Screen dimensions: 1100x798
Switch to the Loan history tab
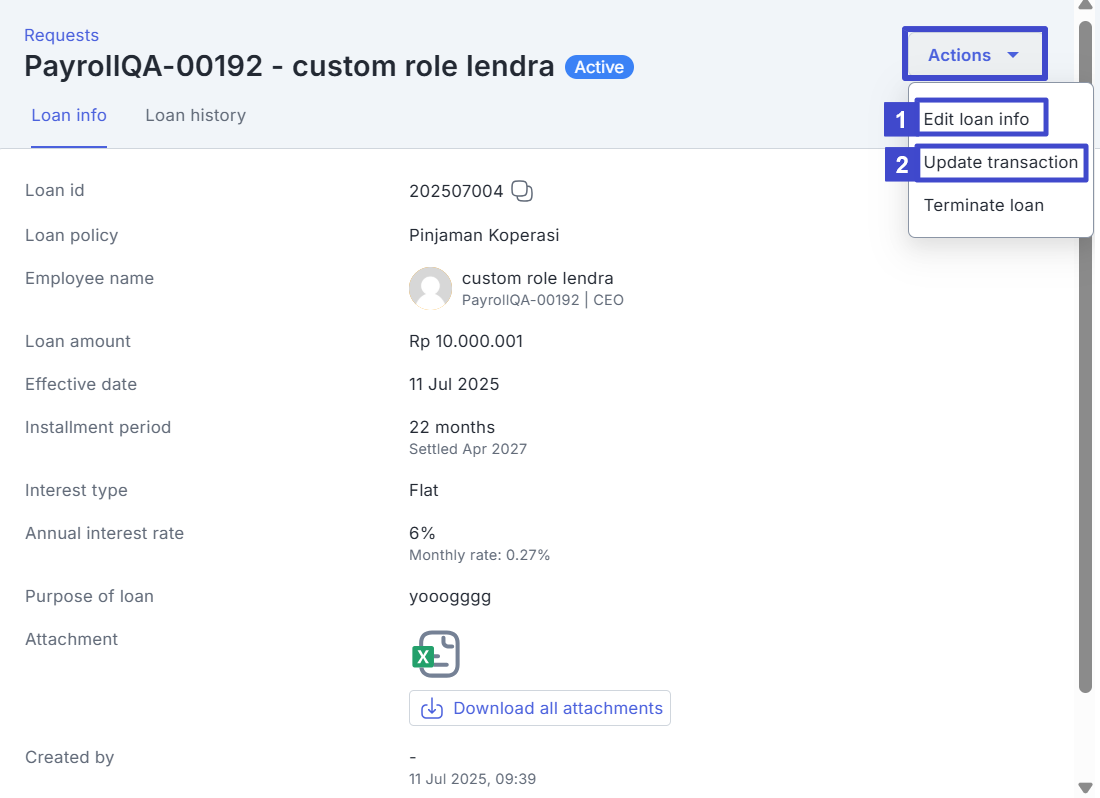(x=195, y=115)
